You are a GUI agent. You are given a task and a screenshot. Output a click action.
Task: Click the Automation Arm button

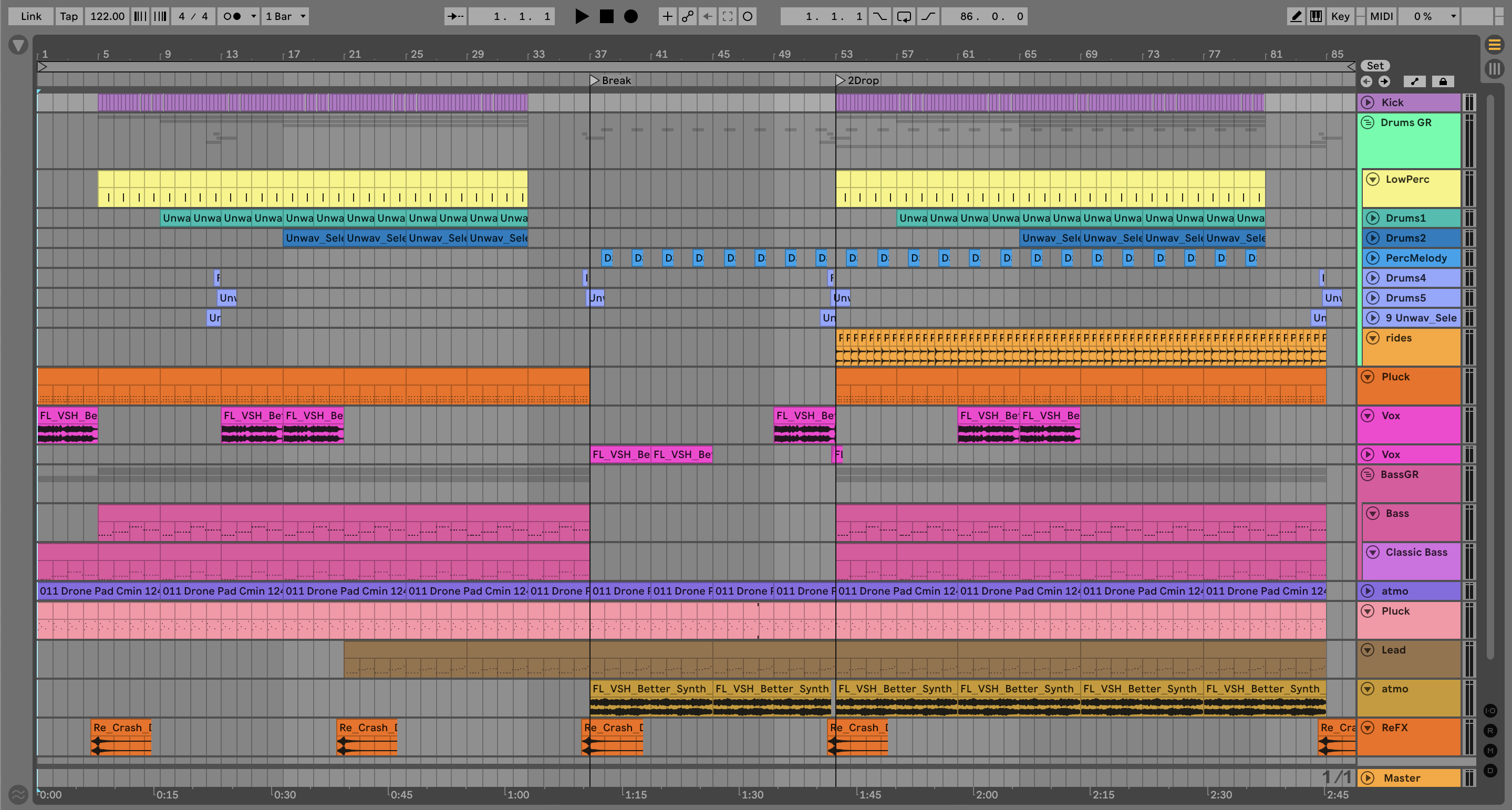pos(687,16)
